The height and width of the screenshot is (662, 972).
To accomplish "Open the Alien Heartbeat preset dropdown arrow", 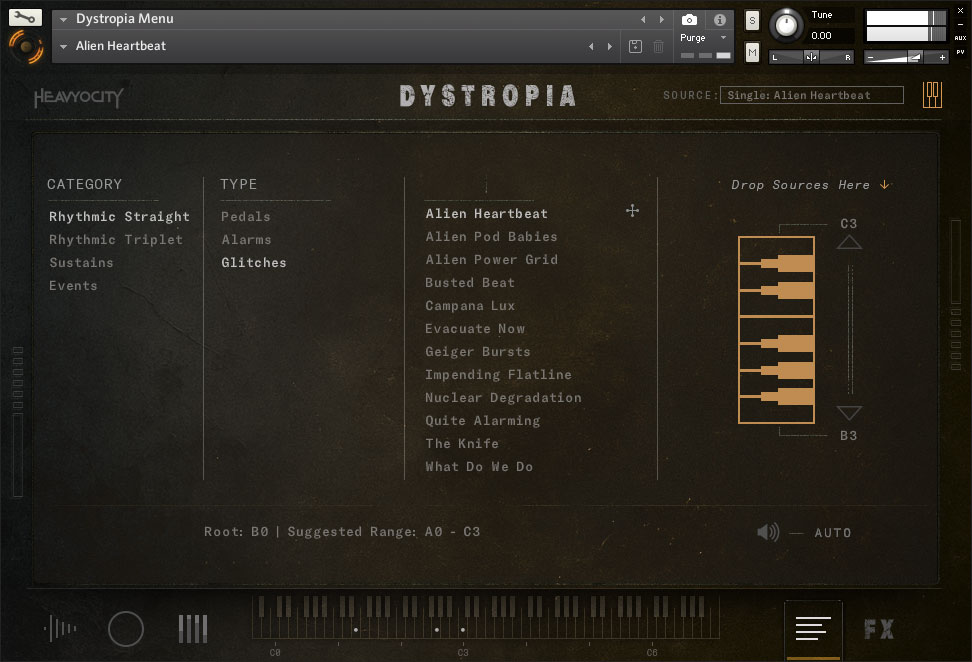I will (64, 46).
